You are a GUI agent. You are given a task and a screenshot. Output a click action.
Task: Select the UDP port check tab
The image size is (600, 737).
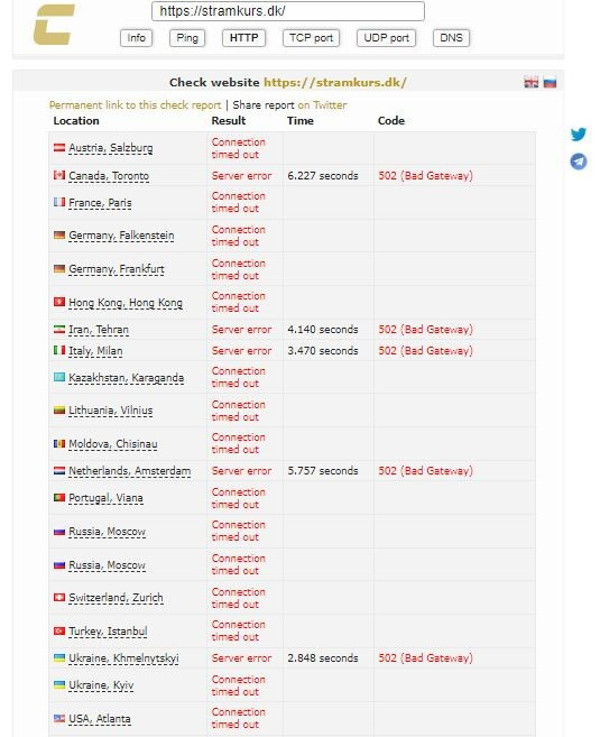coord(386,38)
